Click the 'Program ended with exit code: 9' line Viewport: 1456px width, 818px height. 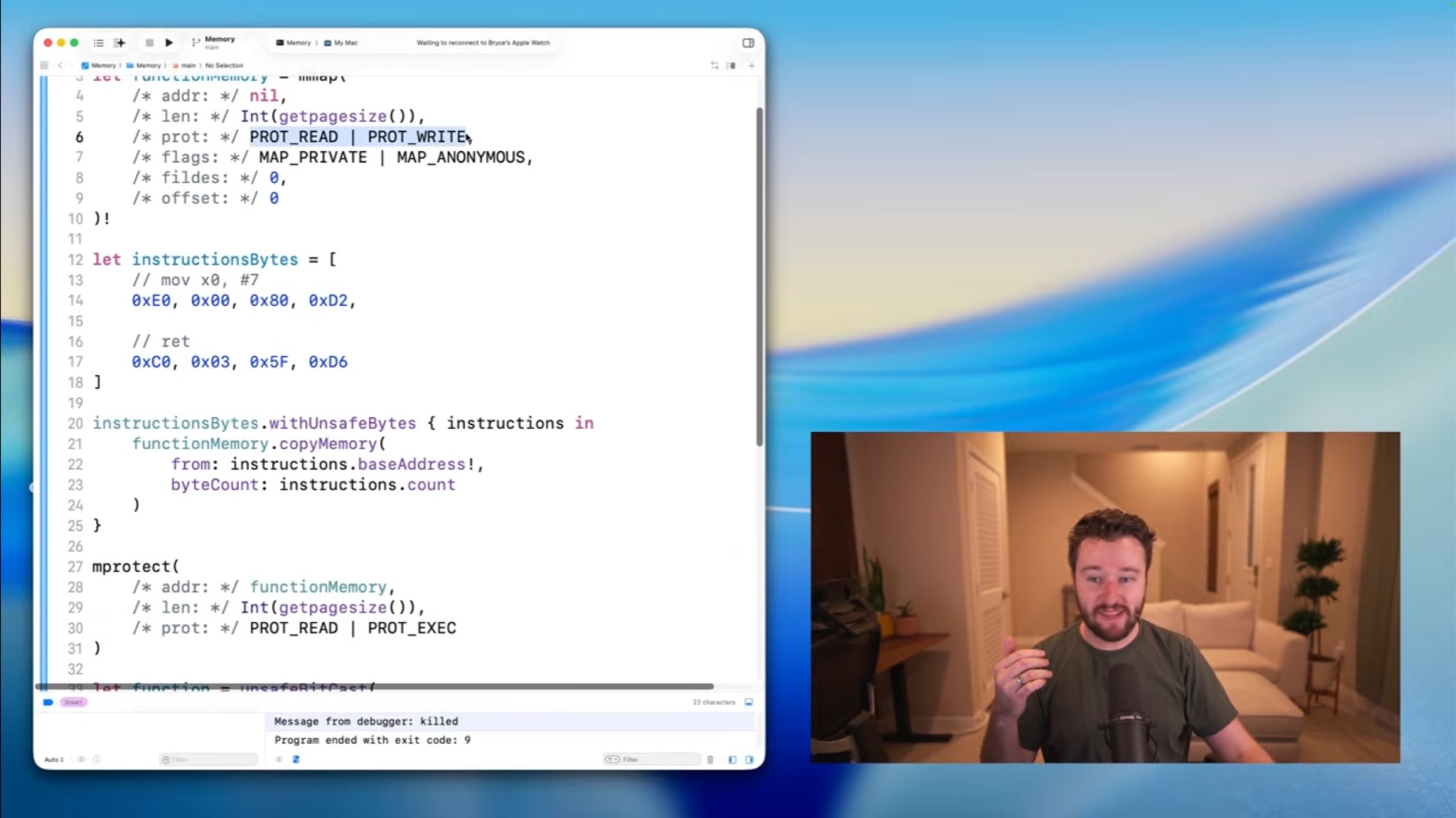click(x=373, y=740)
